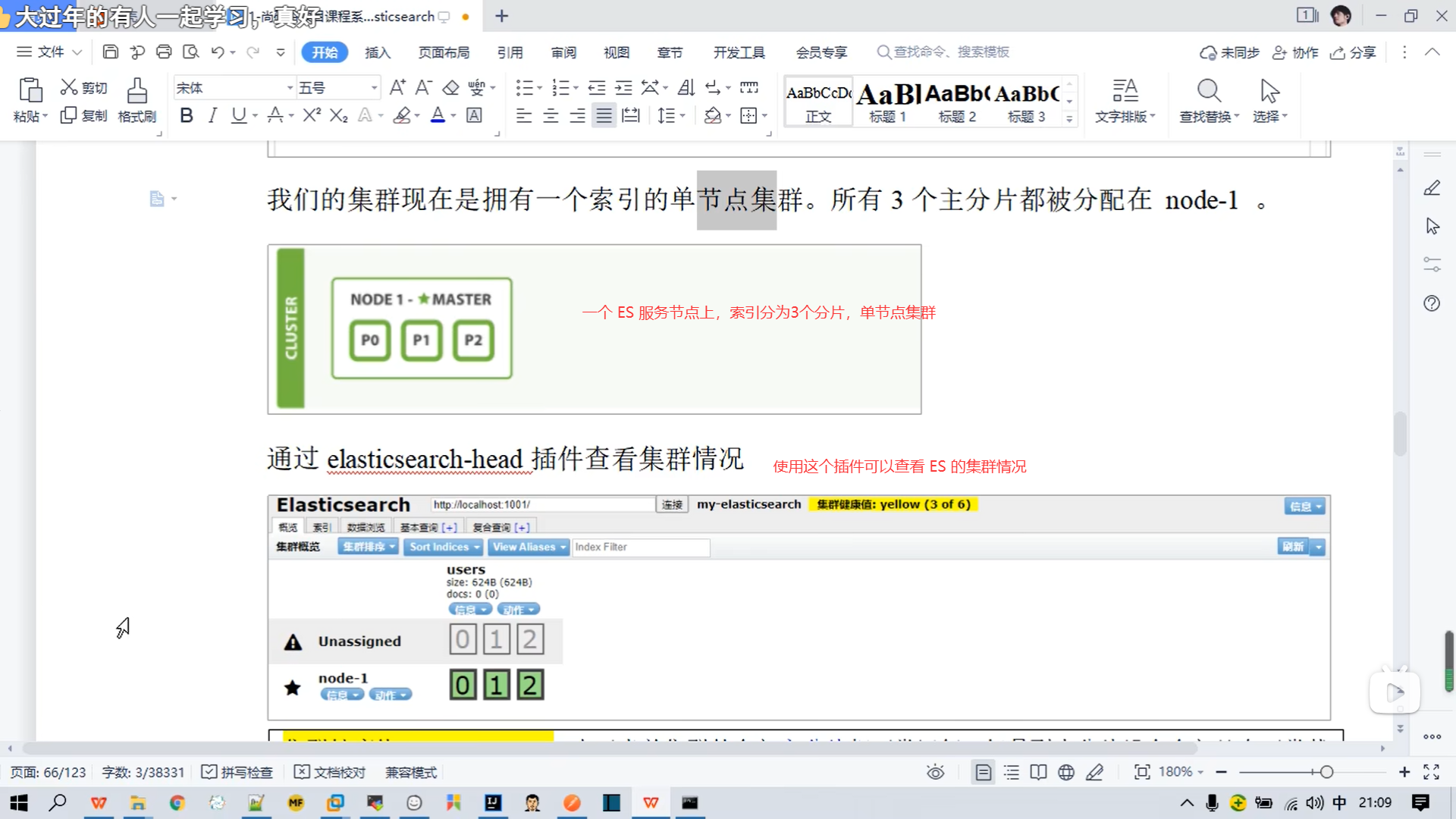The image size is (1456, 819).
Task: Click the superscript X² icon
Action: pos(312,115)
